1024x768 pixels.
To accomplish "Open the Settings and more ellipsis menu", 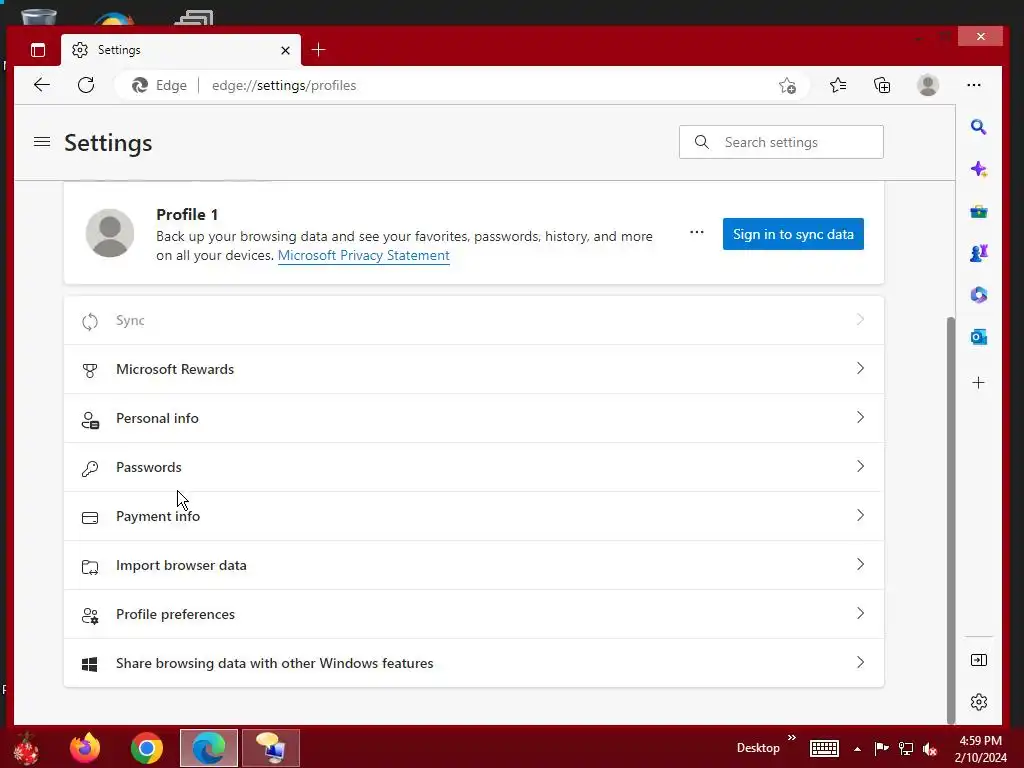I will pos(974,85).
